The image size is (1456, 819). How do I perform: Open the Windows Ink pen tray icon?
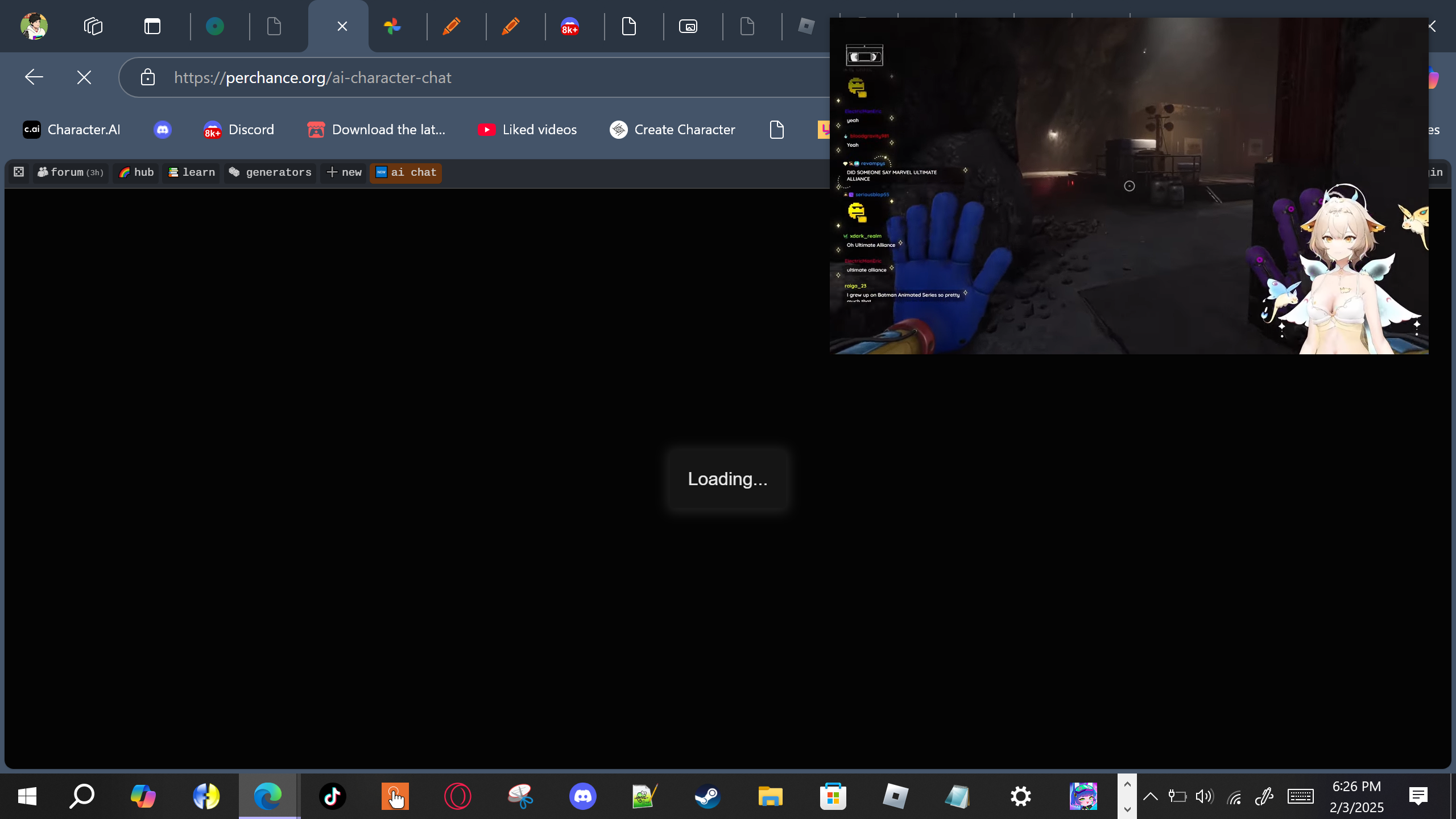click(1264, 796)
